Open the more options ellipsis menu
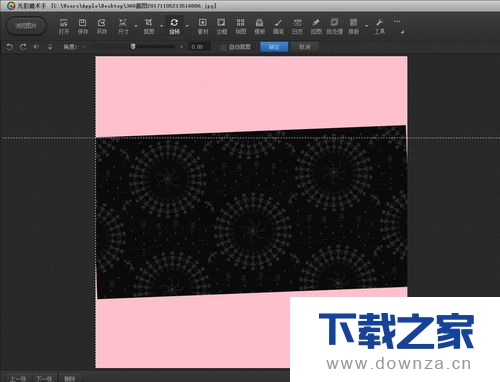The image size is (500, 382). coord(397,21)
